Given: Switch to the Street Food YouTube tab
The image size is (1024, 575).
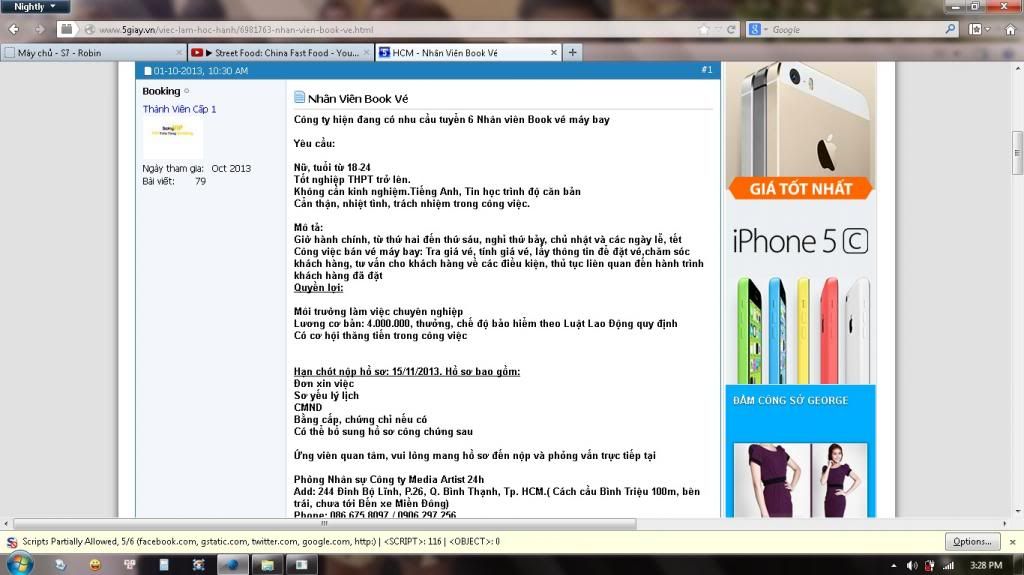Looking at the screenshot, I should click(x=279, y=52).
